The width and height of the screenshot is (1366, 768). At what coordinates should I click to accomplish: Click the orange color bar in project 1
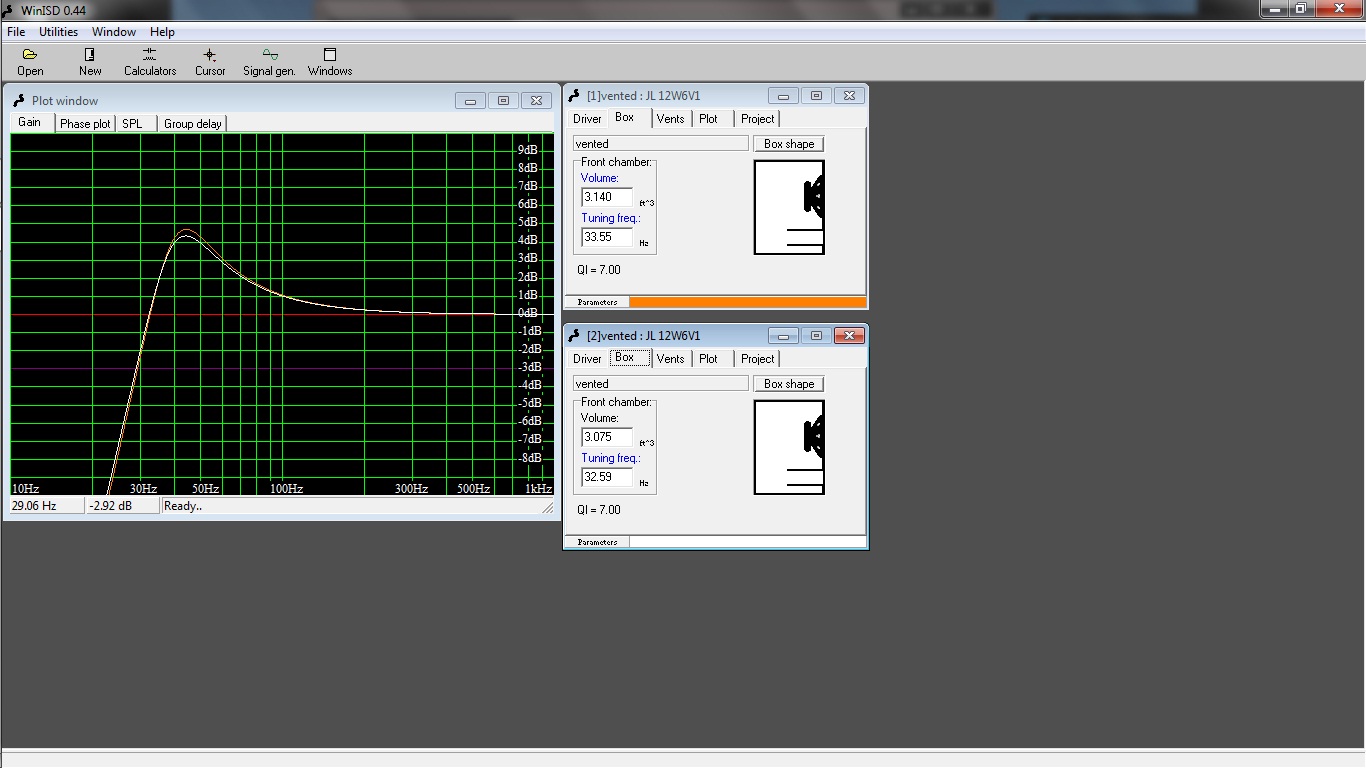[747, 302]
